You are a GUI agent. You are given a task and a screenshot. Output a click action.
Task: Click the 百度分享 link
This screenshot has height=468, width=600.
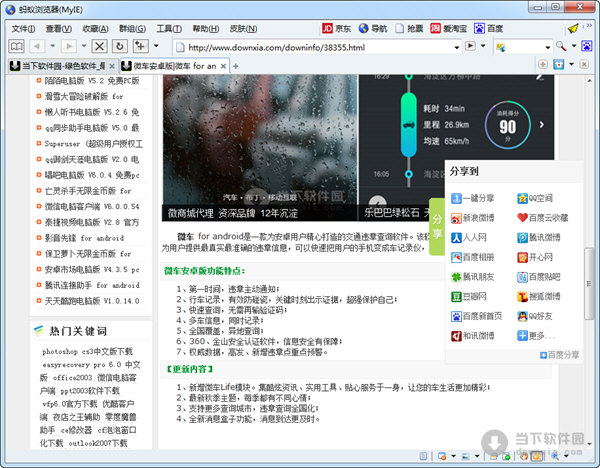[559, 355]
